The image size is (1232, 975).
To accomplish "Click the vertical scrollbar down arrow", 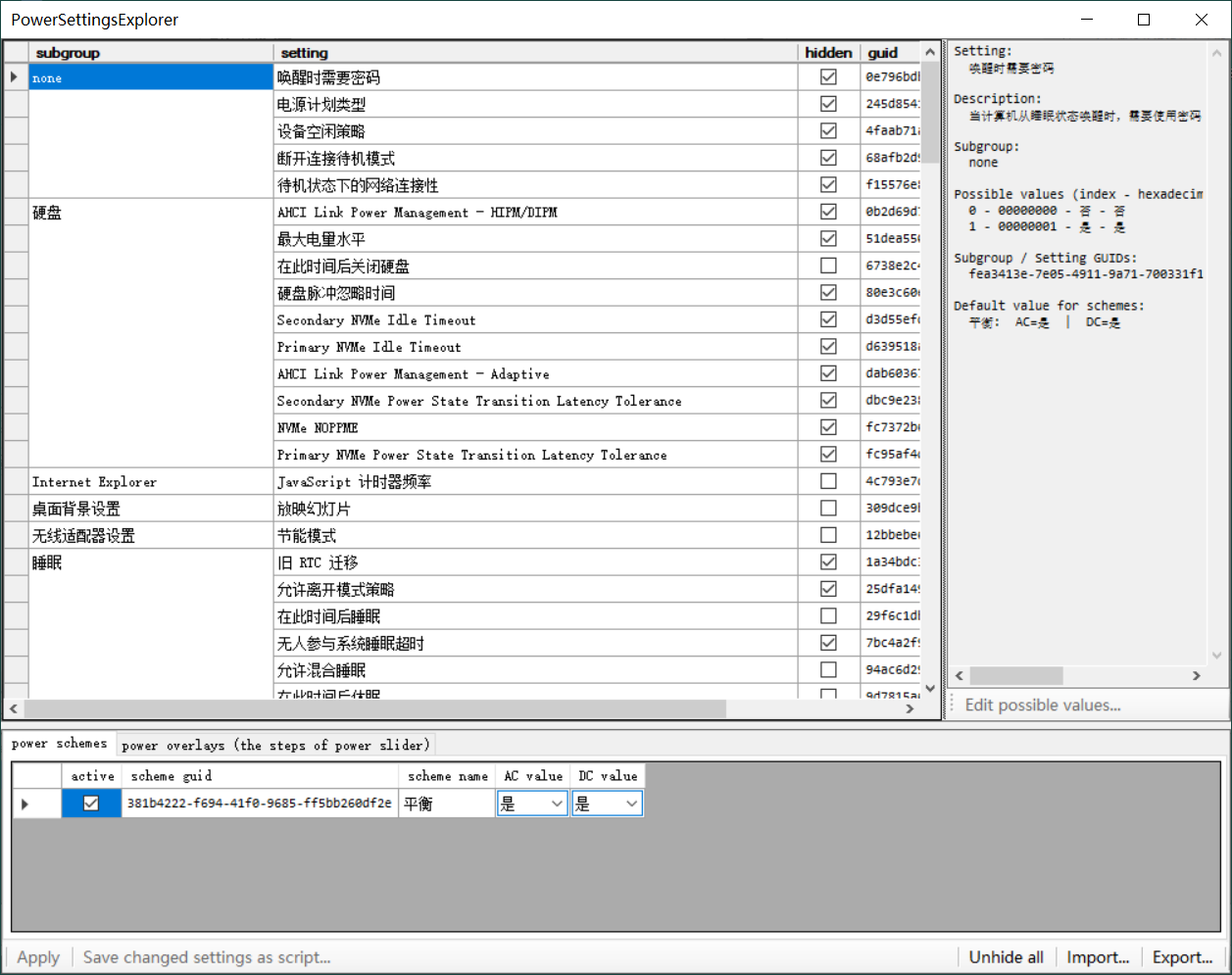I will click(x=928, y=689).
